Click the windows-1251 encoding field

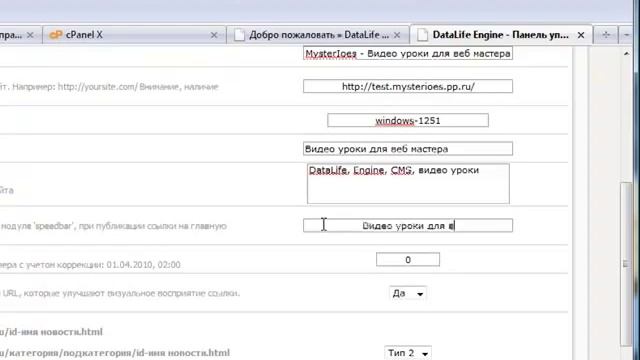coord(408,120)
